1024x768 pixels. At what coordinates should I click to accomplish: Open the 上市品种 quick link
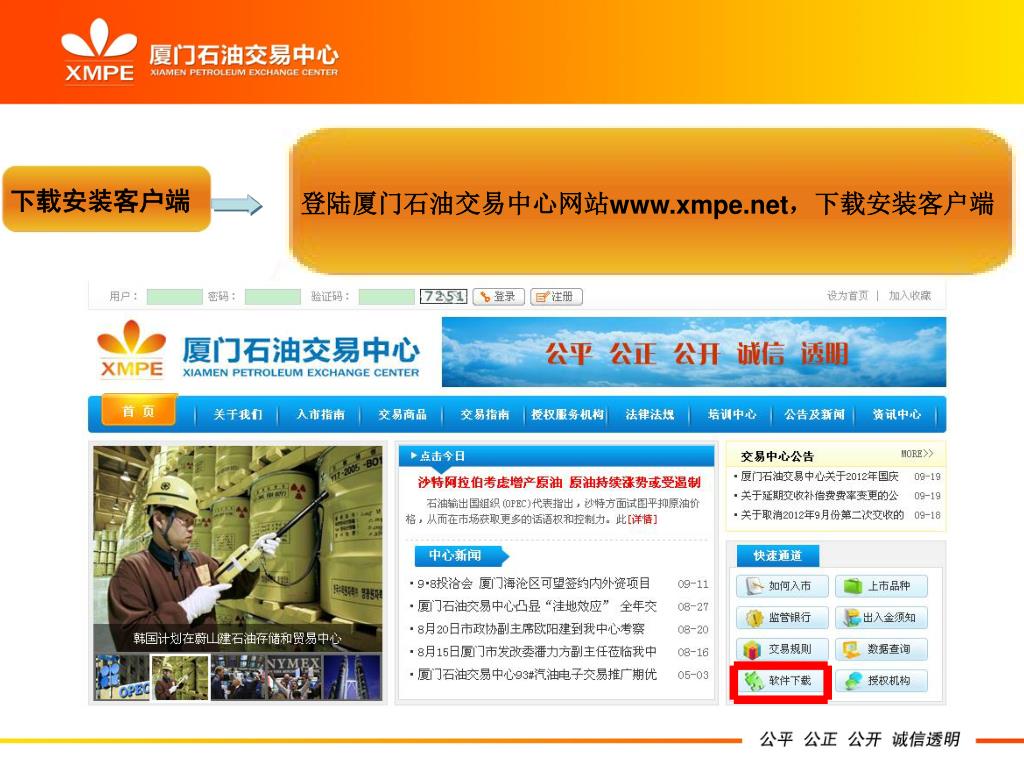(x=881, y=586)
